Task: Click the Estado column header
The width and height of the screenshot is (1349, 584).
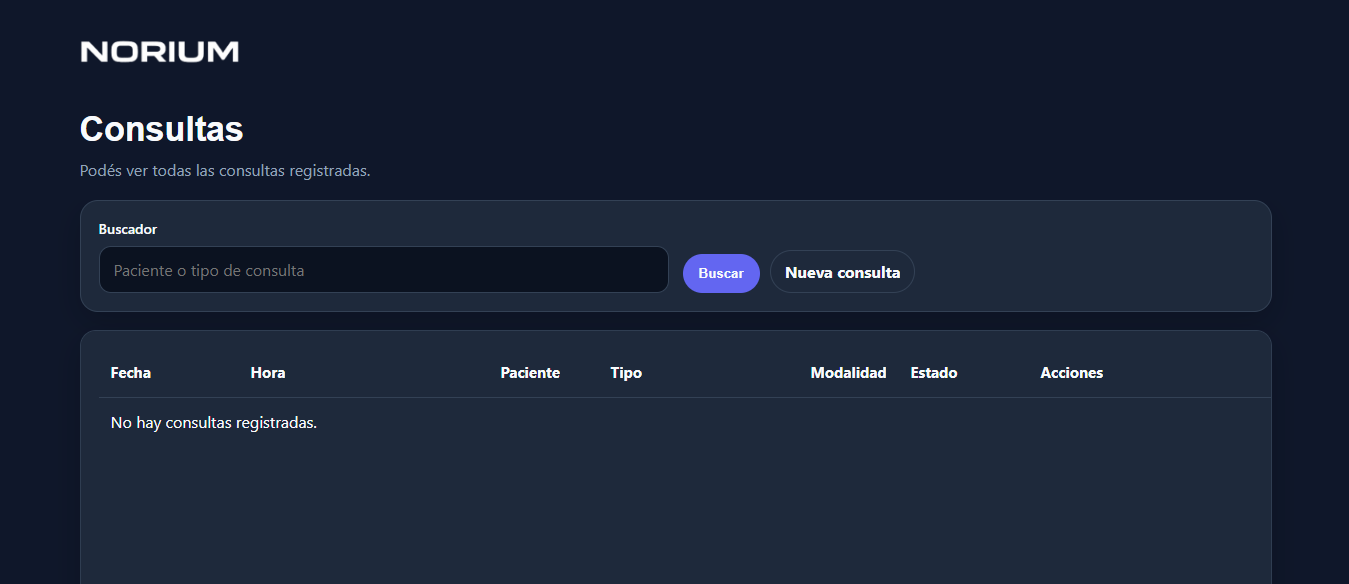Action: [x=934, y=373]
